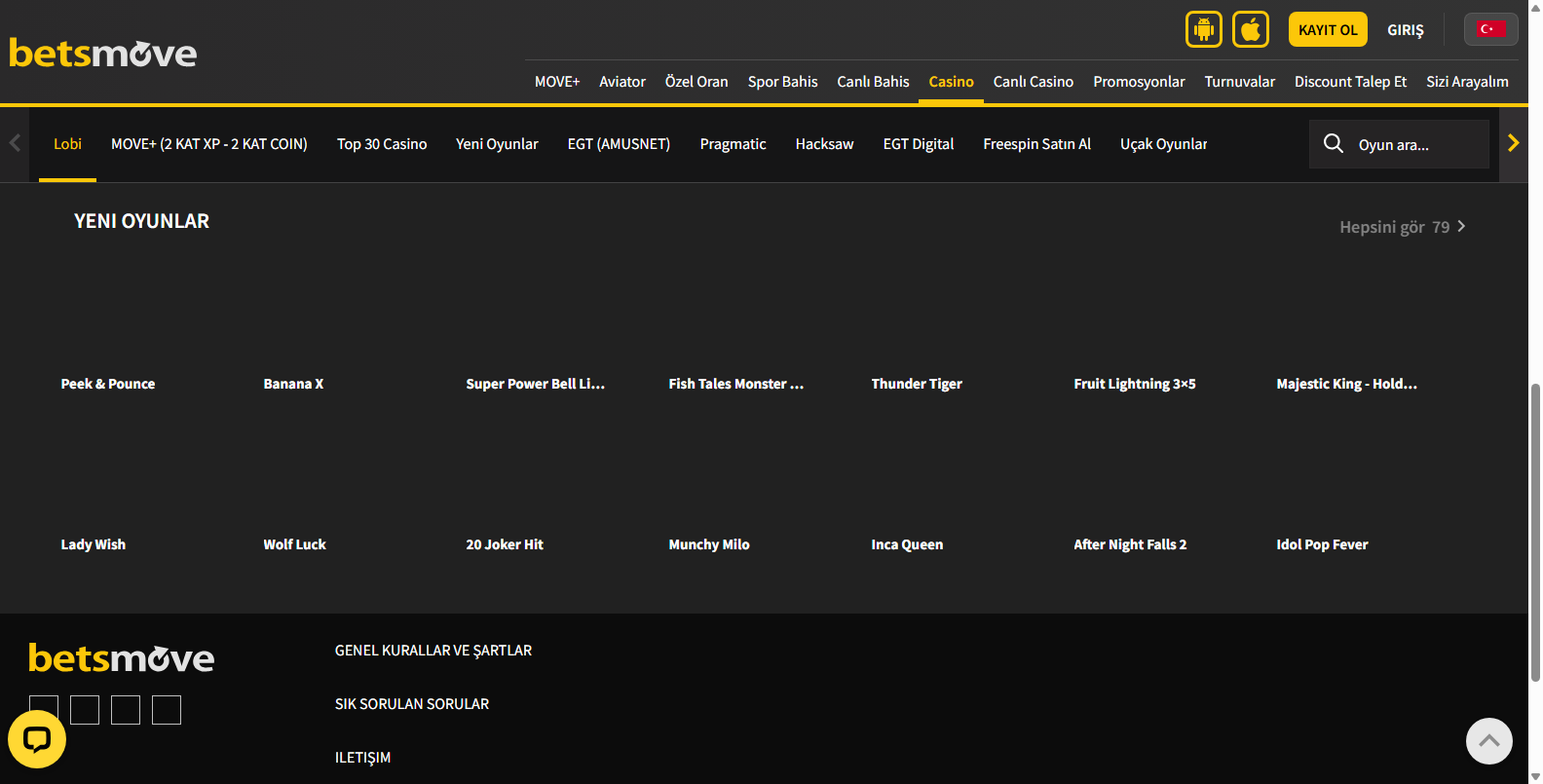Select the Wolf Luck game
Viewport: 1543px width, 784px height.
(x=295, y=544)
